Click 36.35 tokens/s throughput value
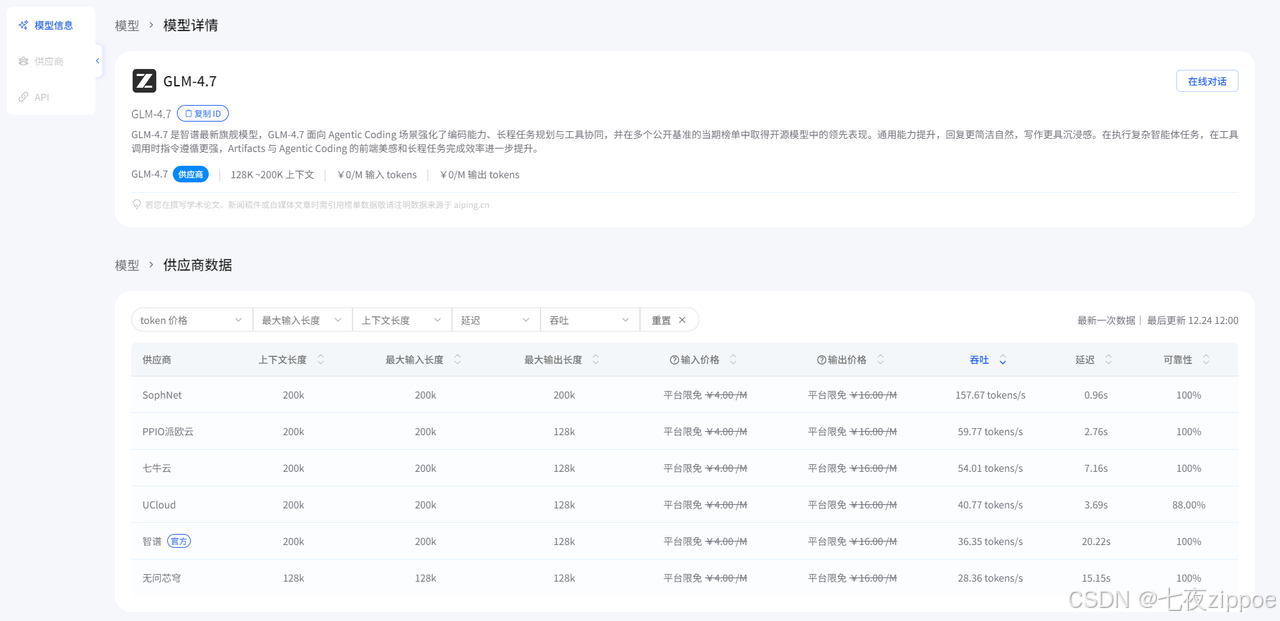 tap(990, 541)
